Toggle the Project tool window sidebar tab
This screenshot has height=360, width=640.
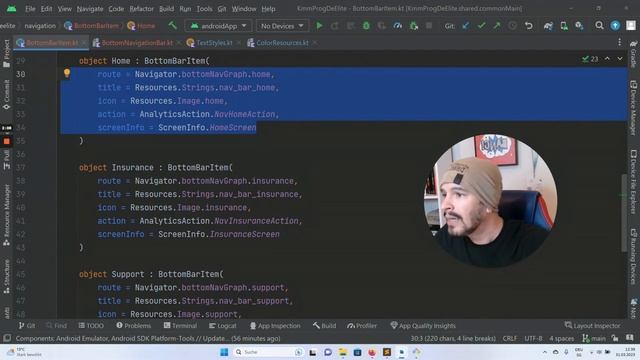6,53
